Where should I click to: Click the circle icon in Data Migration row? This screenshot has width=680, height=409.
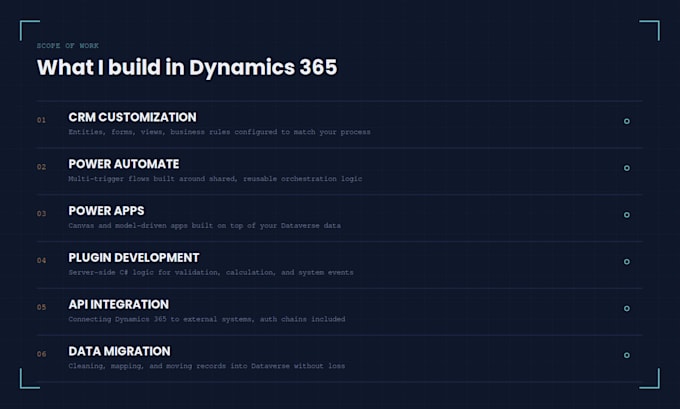[x=627, y=355]
